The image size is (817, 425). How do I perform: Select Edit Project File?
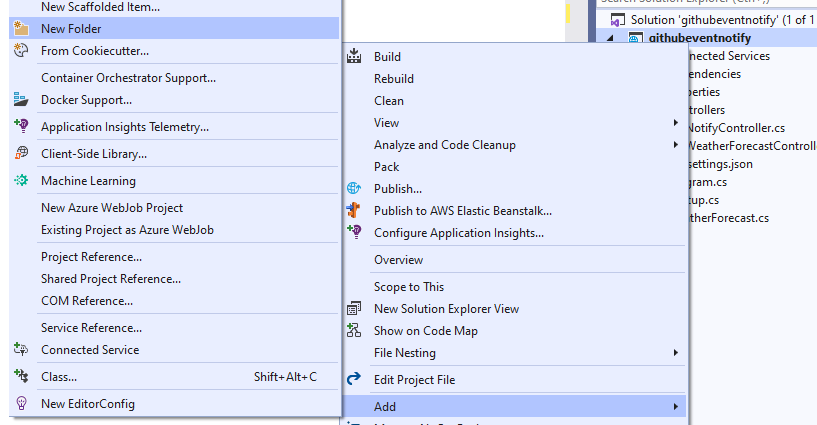click(514, 380)
